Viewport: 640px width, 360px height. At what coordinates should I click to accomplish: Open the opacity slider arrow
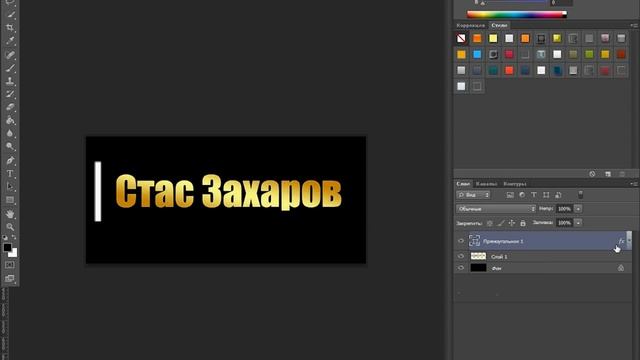coord(578,209)
